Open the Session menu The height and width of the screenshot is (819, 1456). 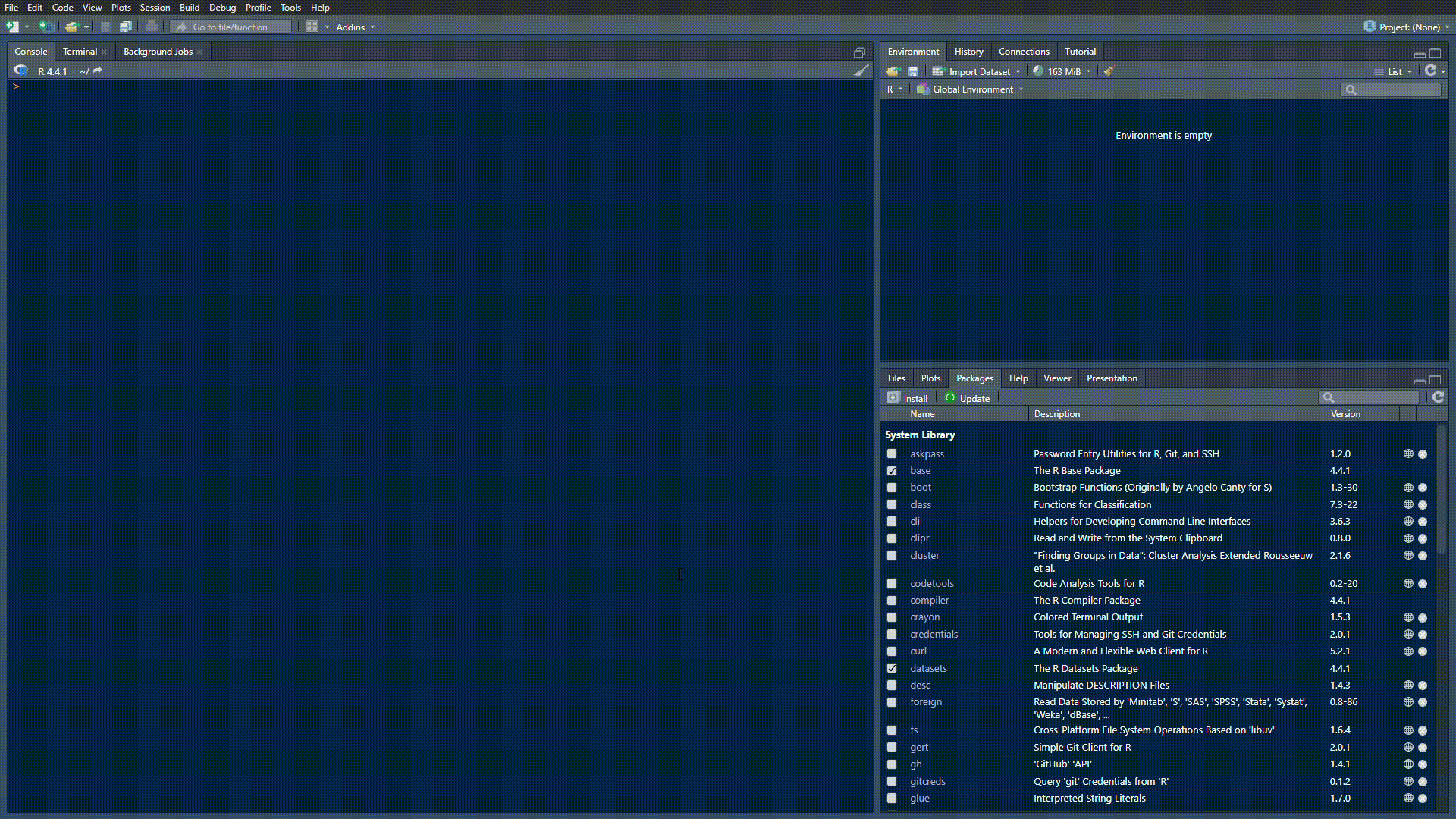[x=155, y=8]
